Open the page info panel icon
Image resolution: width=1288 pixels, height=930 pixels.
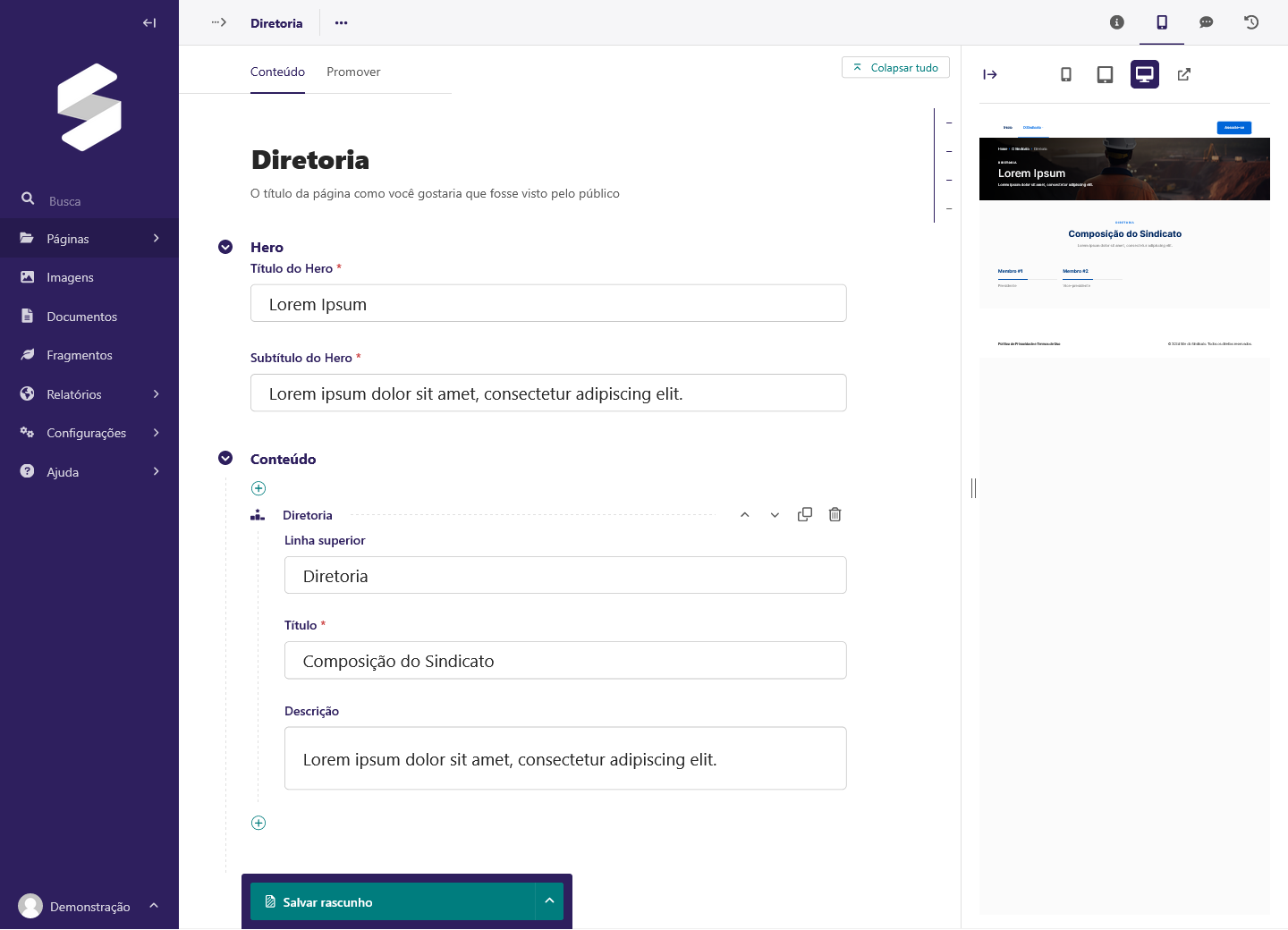coord(1116,22)
